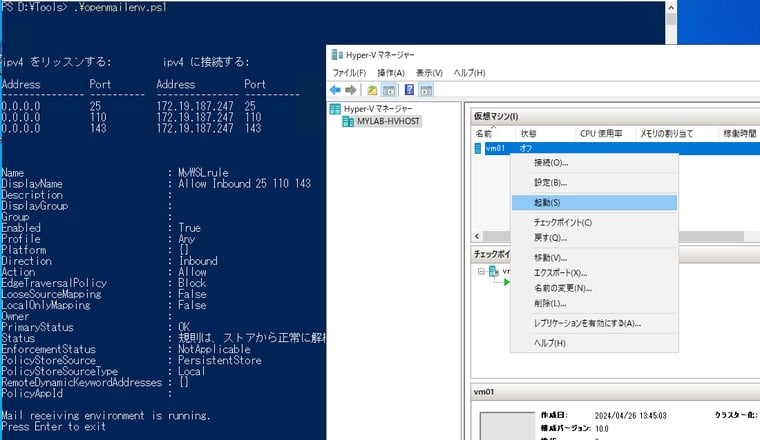This screenshot has height=440, width=760.
Task: Click the オフ state cell for vm01
Action: point(526,148)
